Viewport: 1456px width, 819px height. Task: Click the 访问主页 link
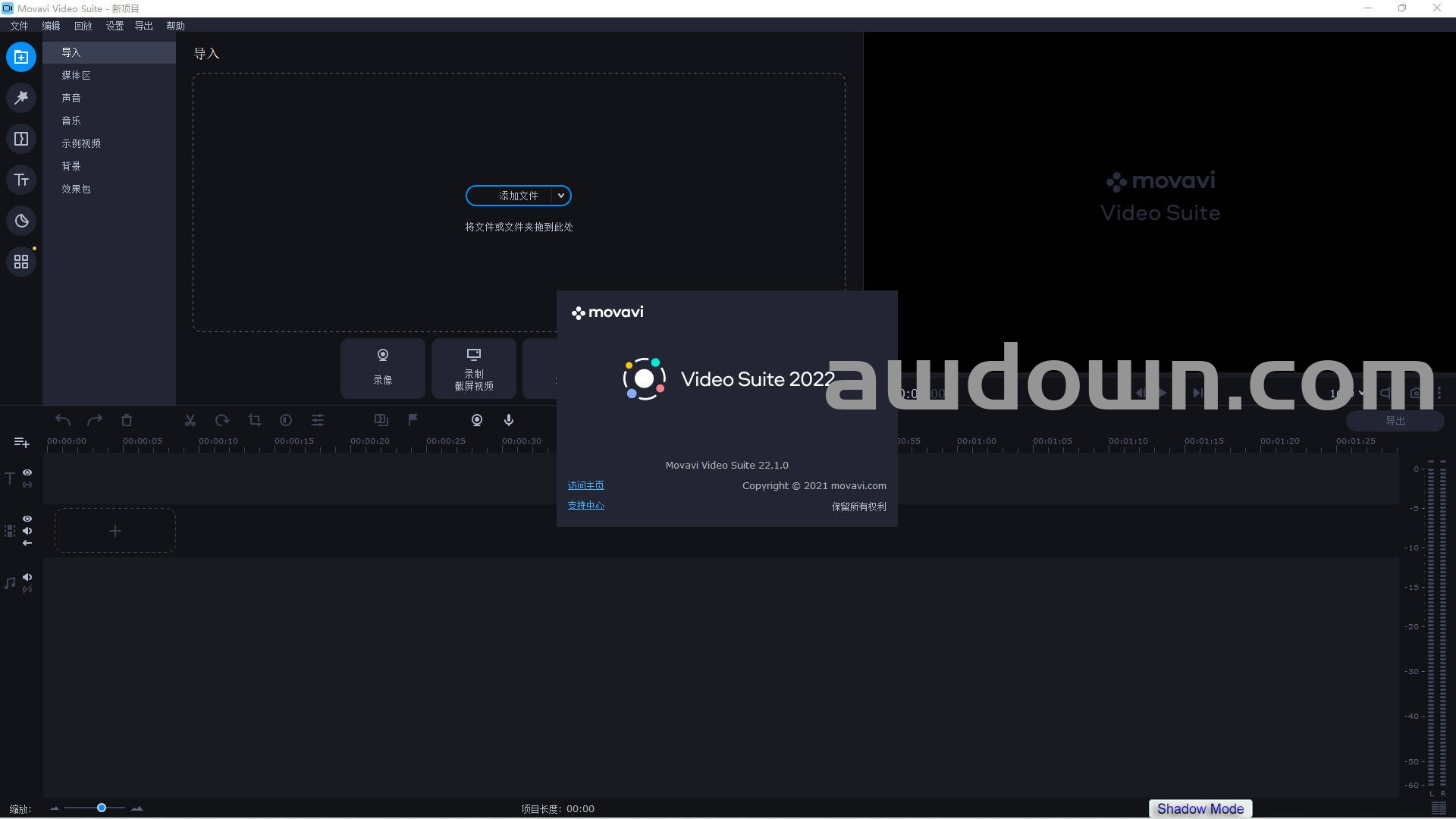click(585, 485)
